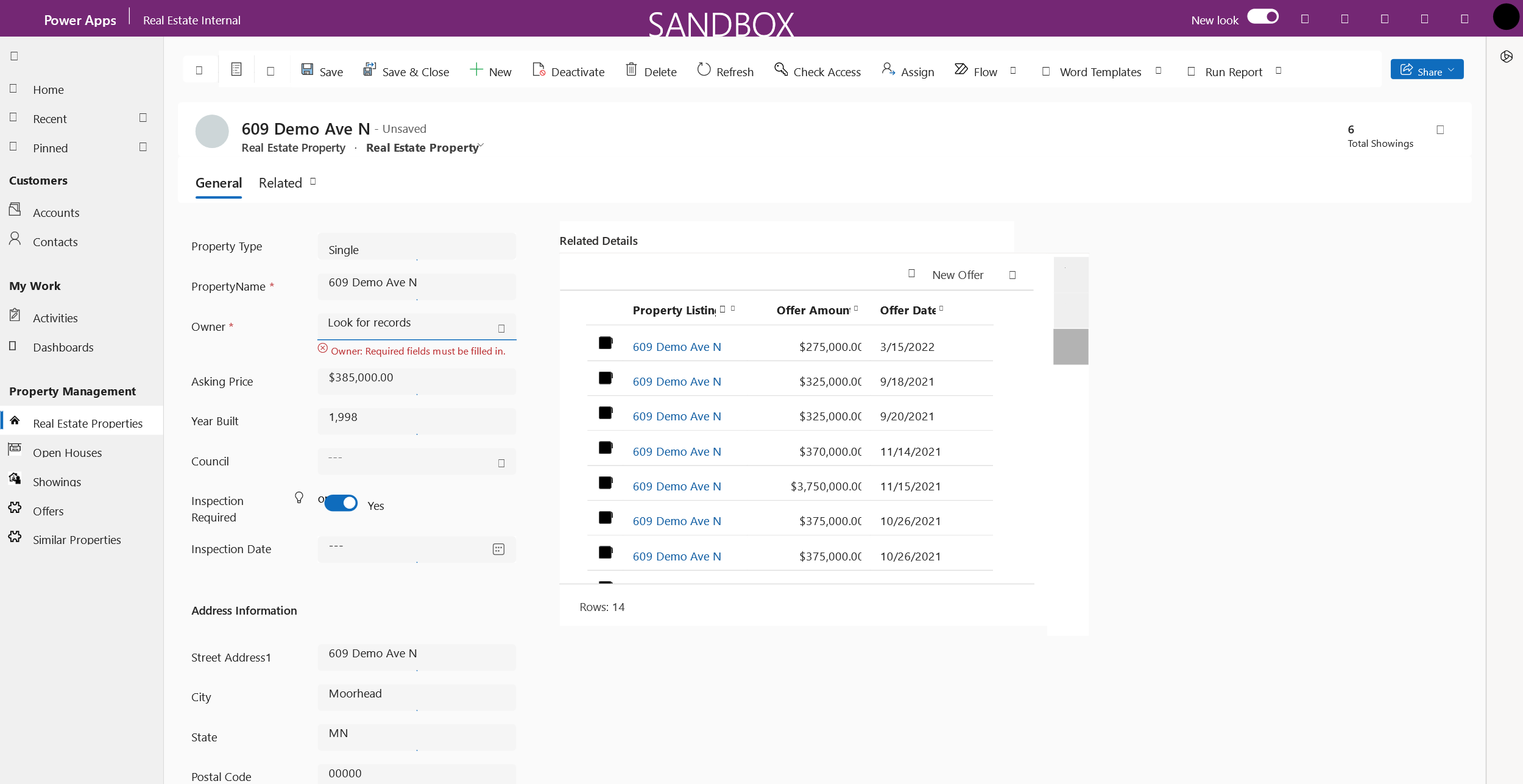
Task: Open the 609 Demo Ave N link for $275,000 offer
Action: point(677,347)
